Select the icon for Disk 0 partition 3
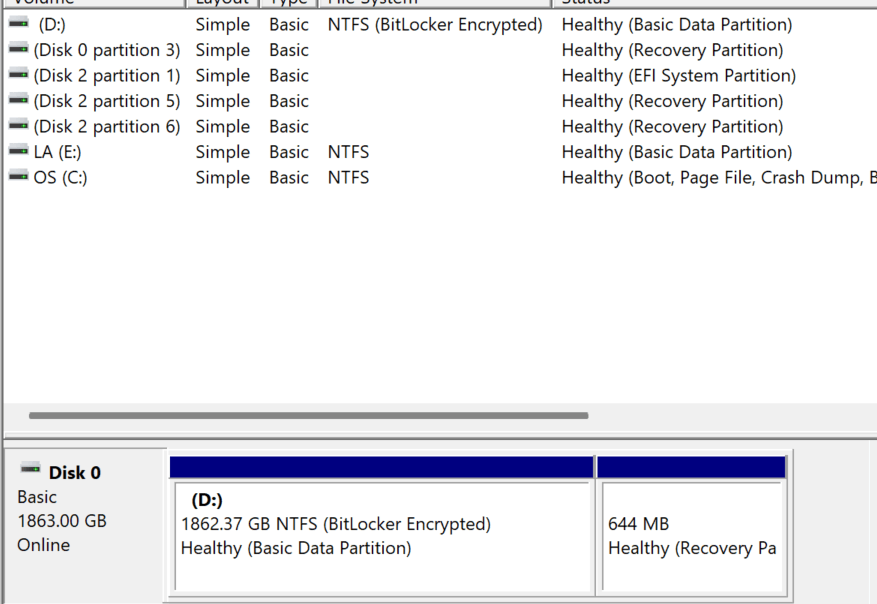This screenshot has width=877, height=604. (16, 49)
